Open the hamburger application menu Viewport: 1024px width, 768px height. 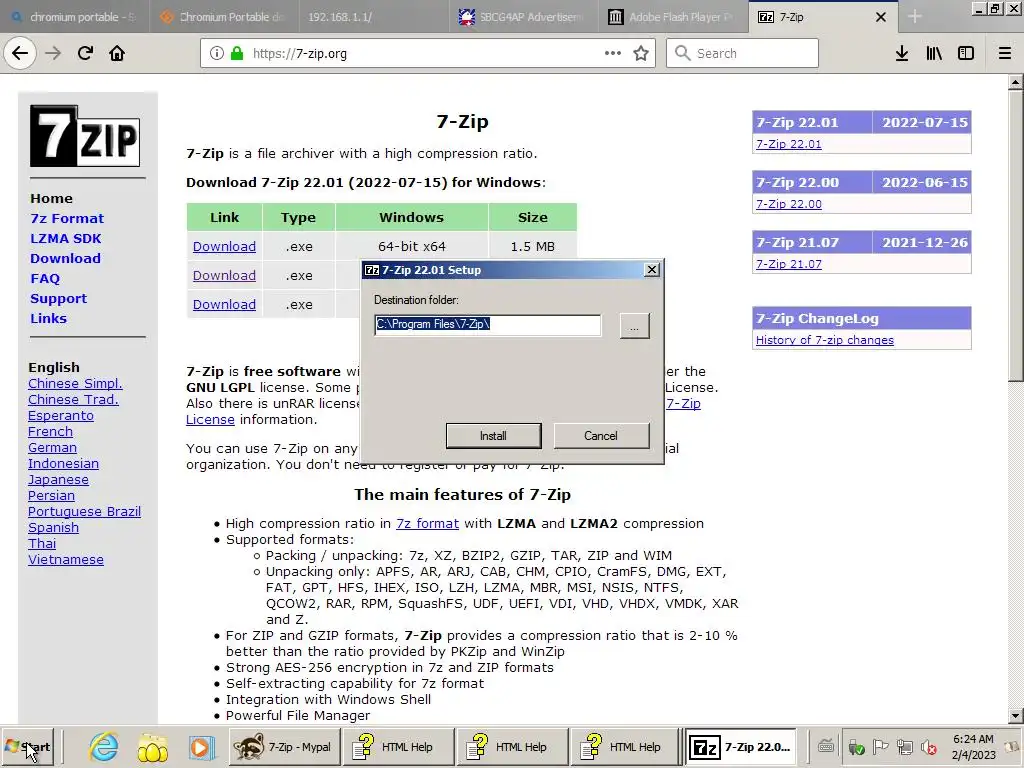[1004, 53]
